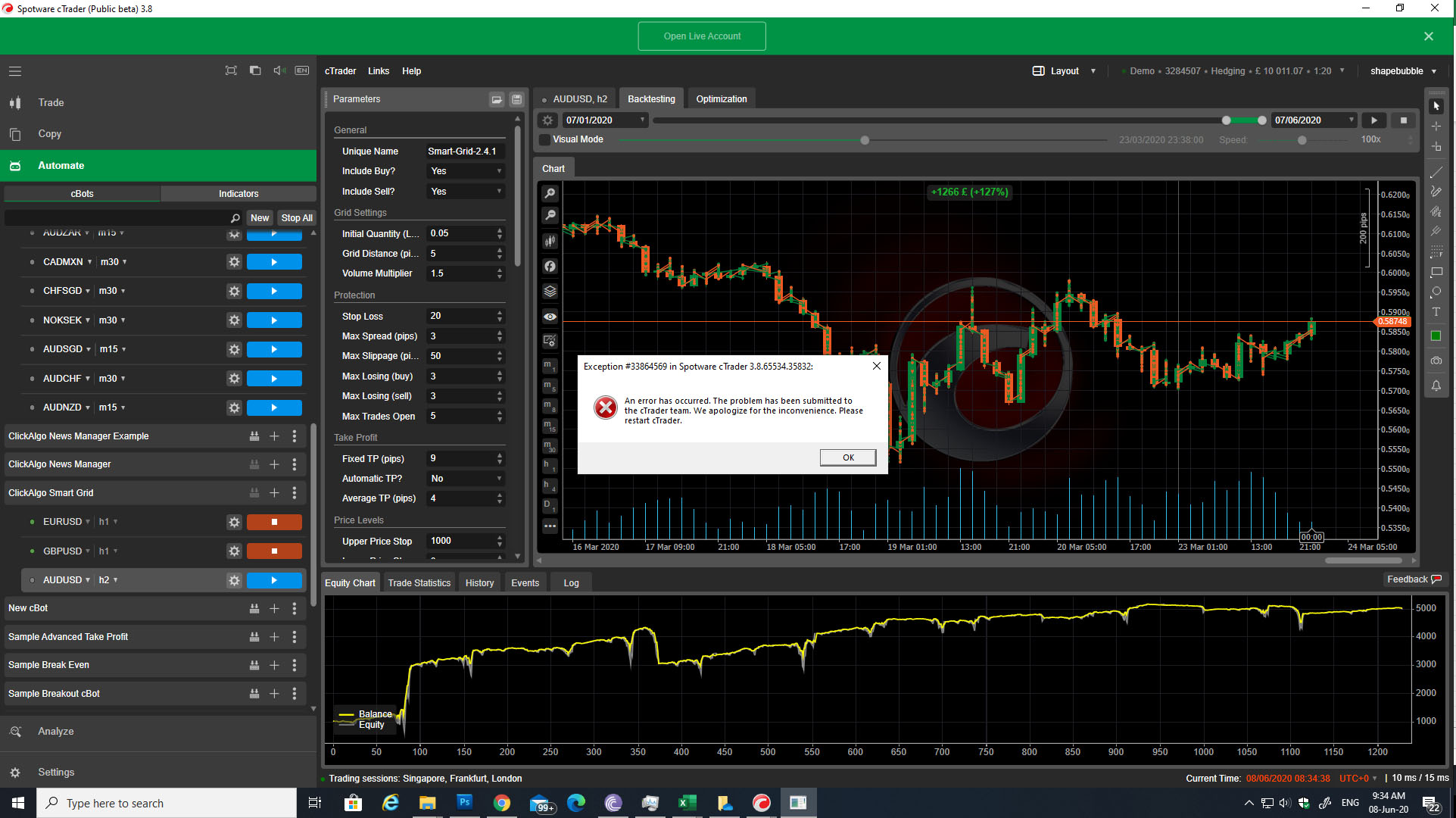Open the Events tab
The image size is (1456, 818).
(525, 583)
